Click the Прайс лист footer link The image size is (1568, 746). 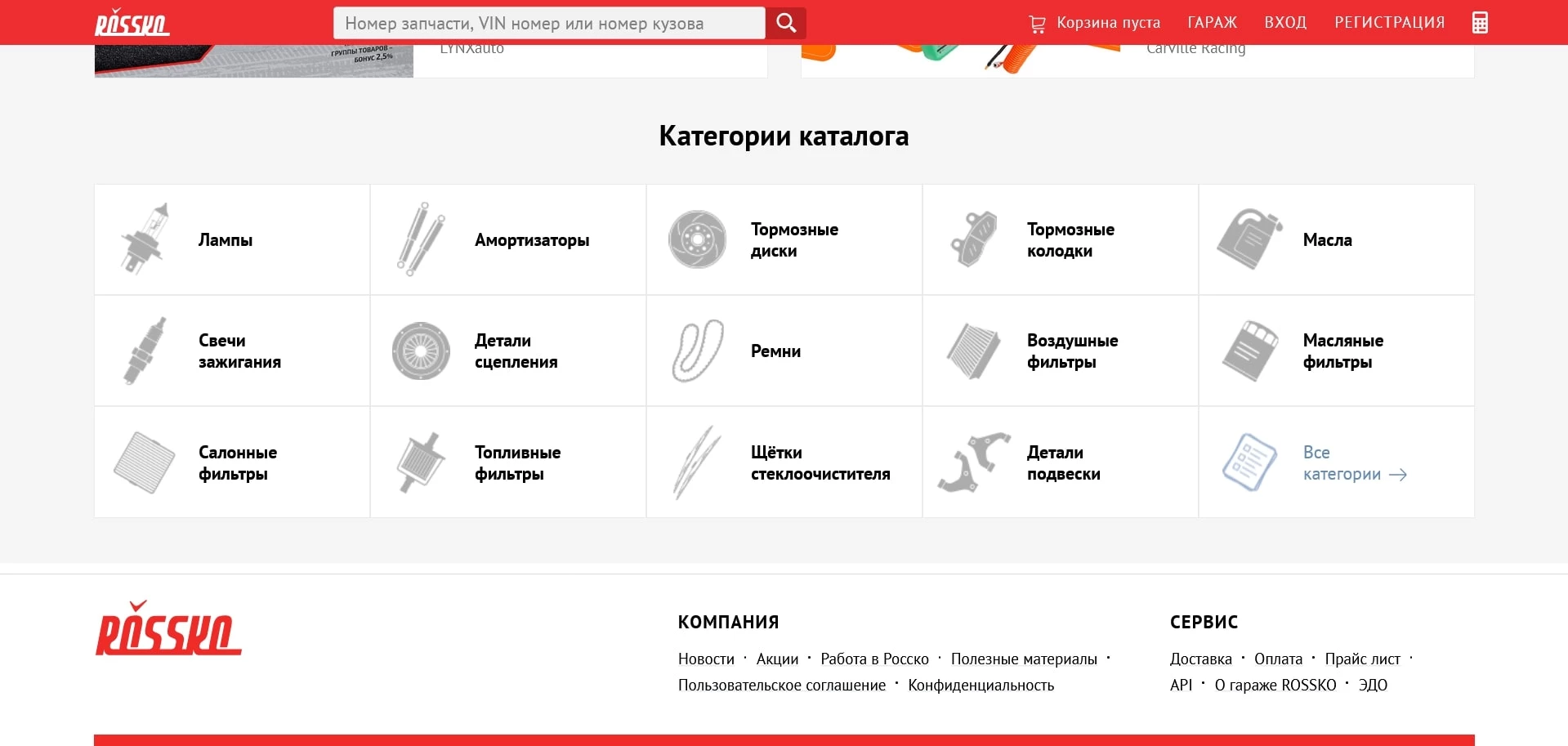(x=1362, y=659)
